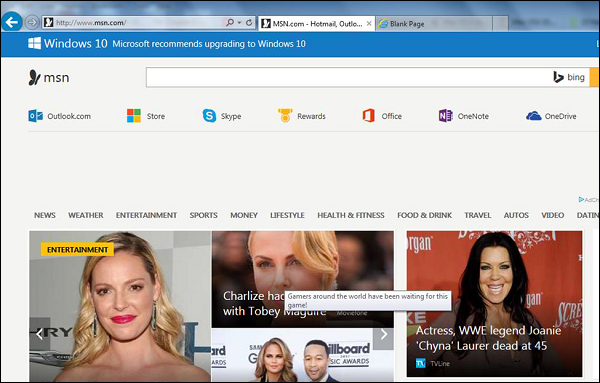The height and width of the screenshot is (383, 600).
Task: Open the Rewards medal icon
Action: (x=285, y=116)
